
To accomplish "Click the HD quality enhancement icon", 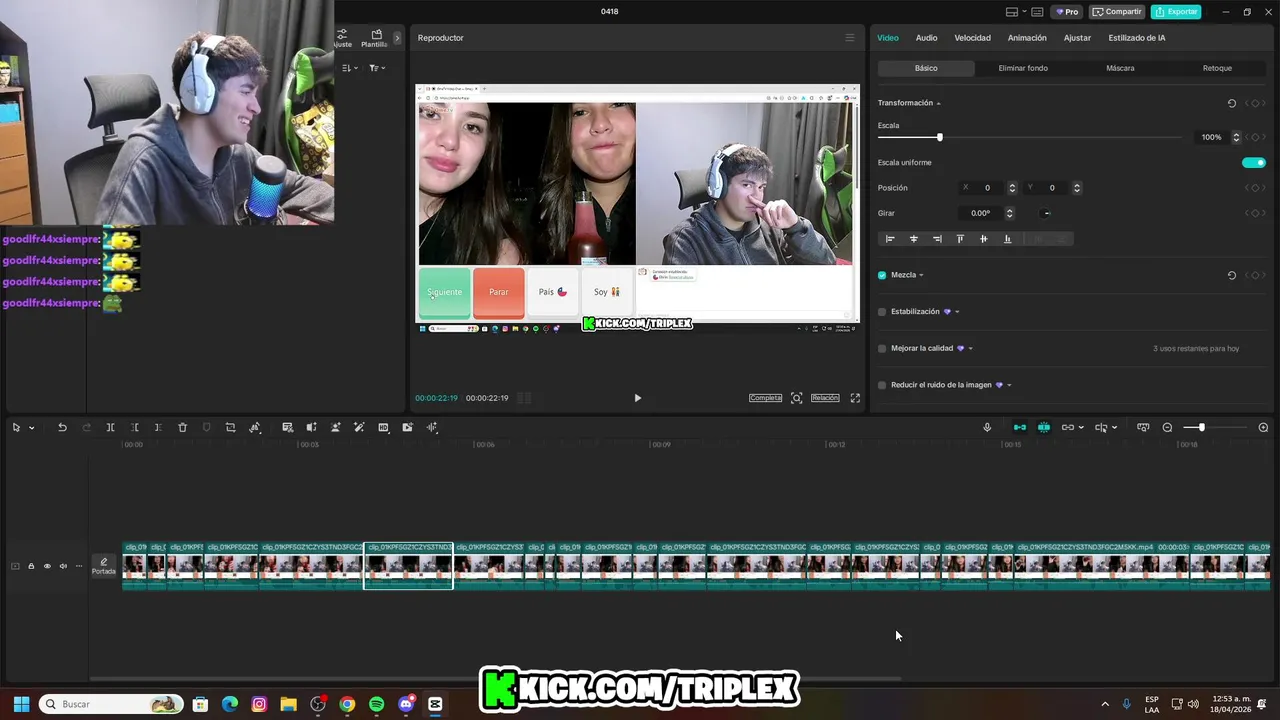I will pos(383,428).
